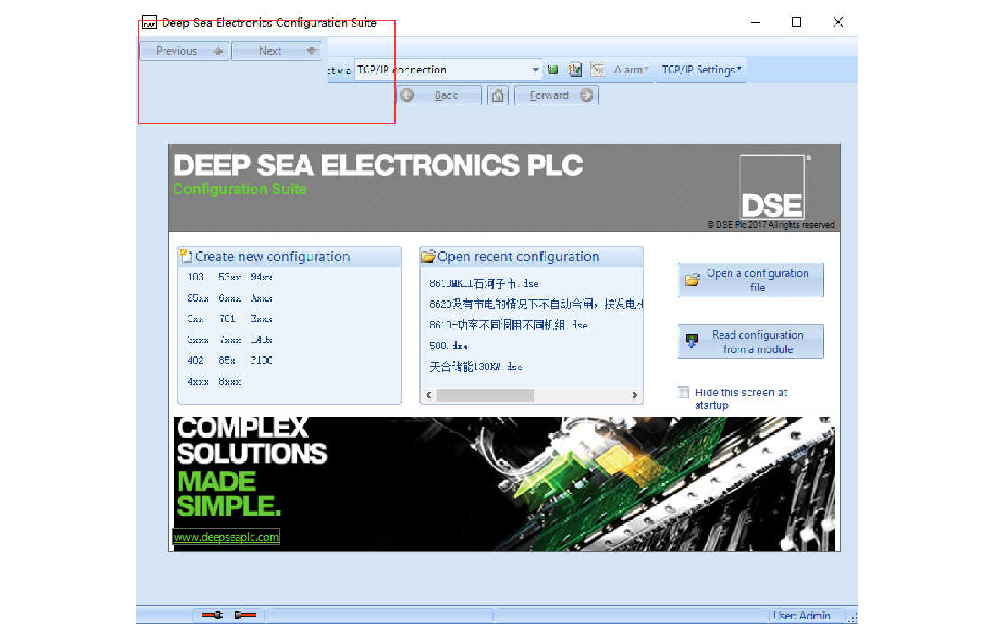Click the Home icon button

[497, 96]
